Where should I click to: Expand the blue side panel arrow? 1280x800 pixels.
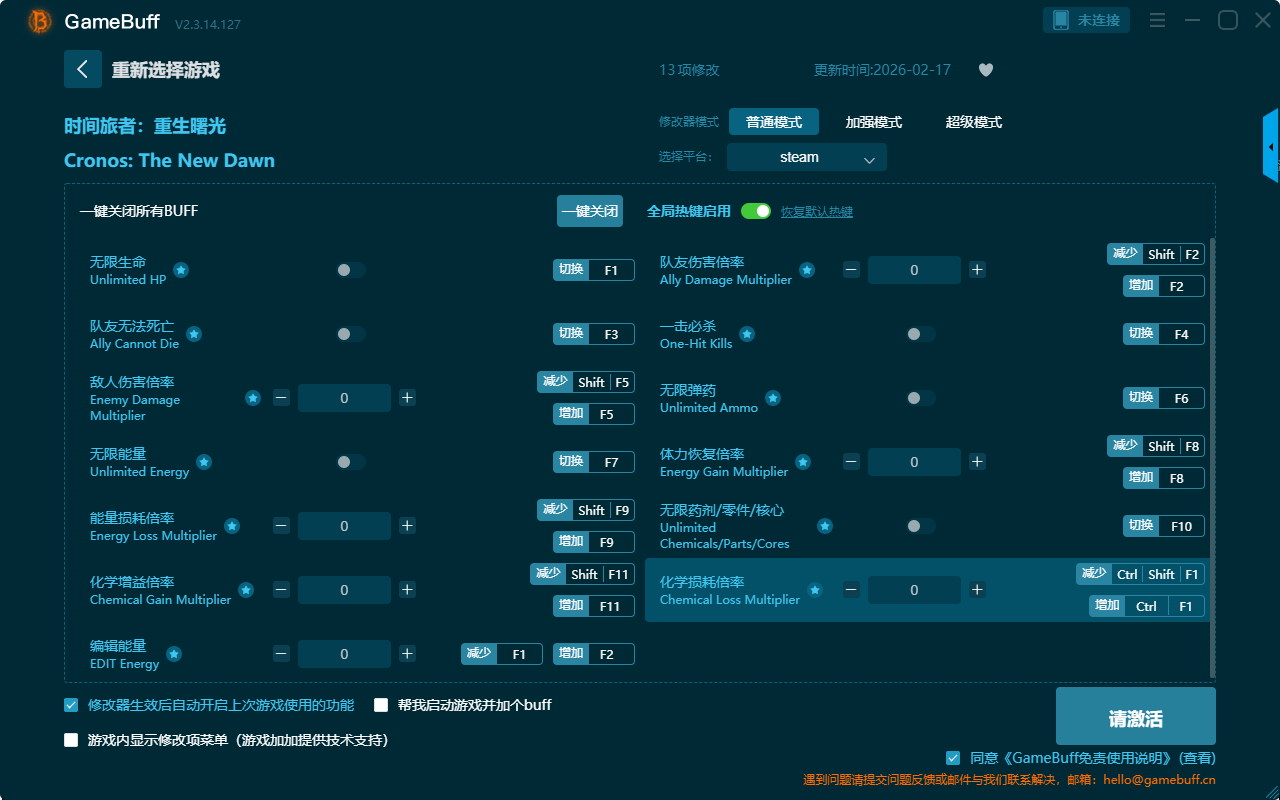(x=1271, y=147)
